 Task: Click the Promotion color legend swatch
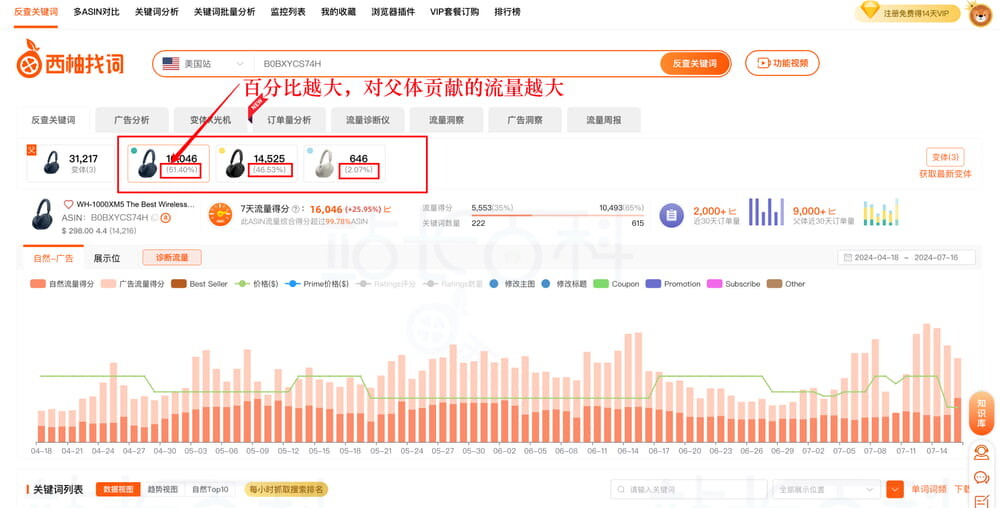[x=653, y=284]
